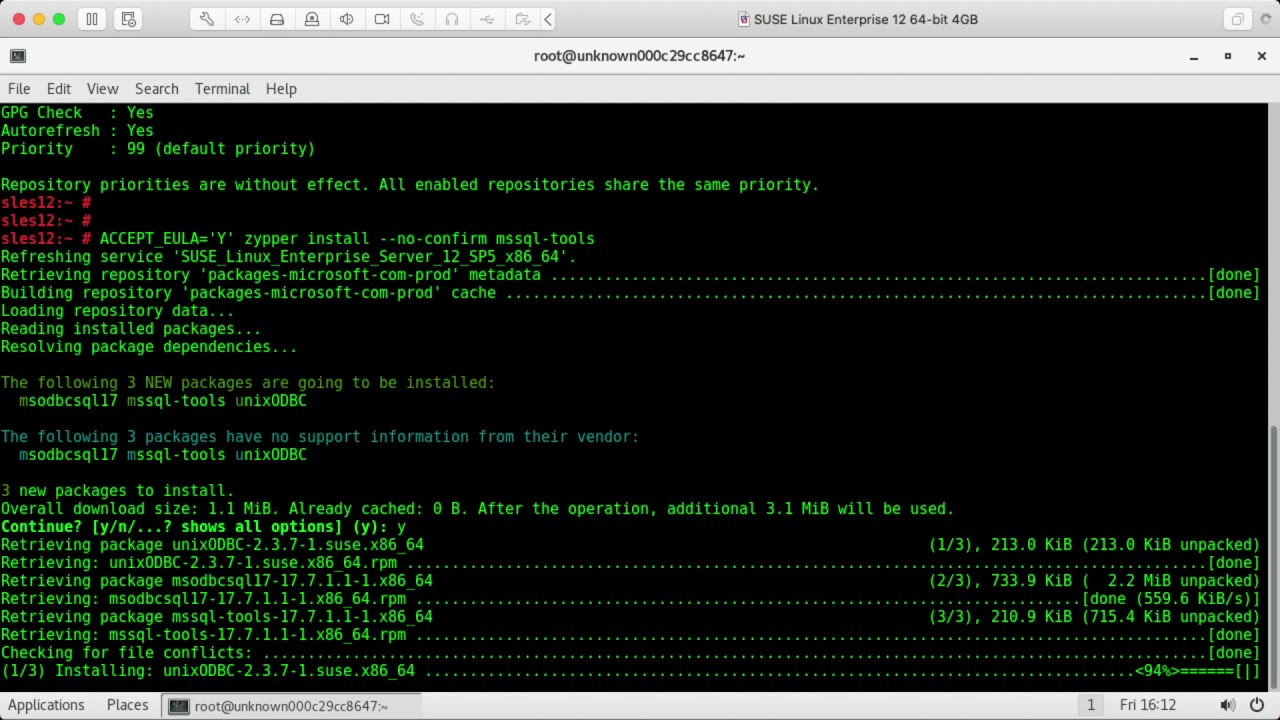Click 'Resolving package dependencies...' line
The image size is (1280, 720).
click(x=149, y=347)
